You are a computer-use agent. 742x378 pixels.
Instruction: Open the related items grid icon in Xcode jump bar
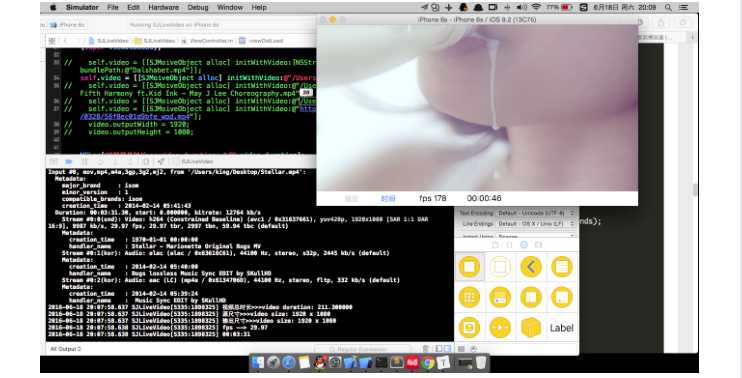[52, 41]
